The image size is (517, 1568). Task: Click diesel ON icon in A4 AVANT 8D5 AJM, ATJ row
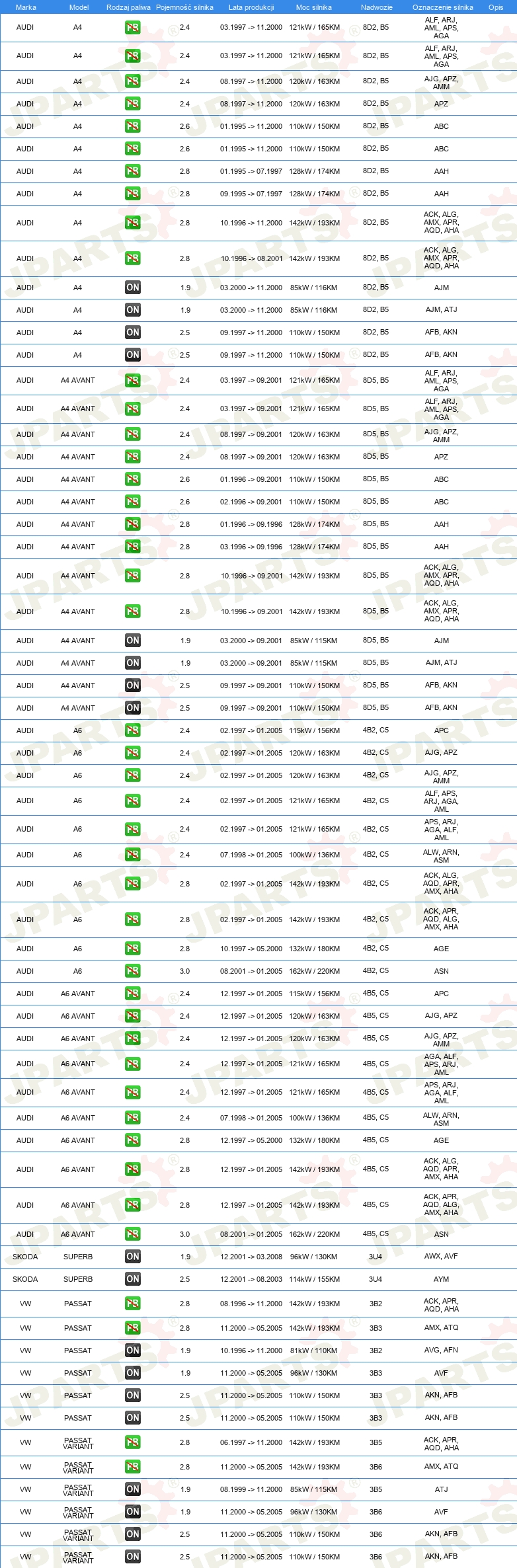(132, 663)
